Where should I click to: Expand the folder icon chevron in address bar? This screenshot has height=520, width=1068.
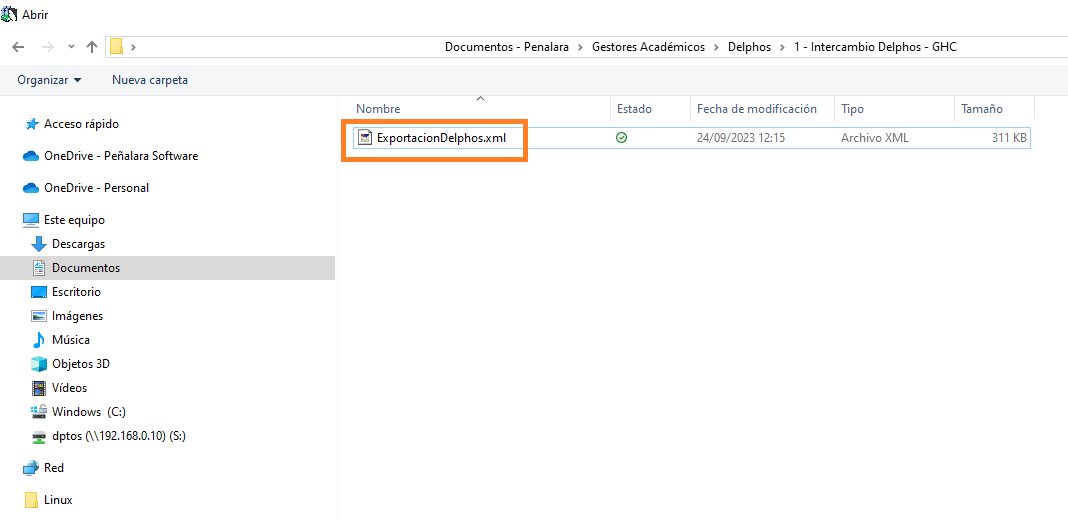(133, 47)
